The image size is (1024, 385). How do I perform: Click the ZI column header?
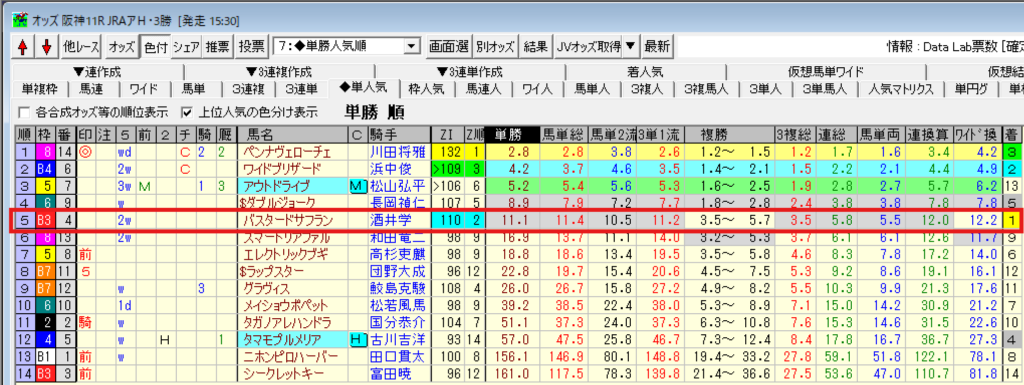pos(447,135)
